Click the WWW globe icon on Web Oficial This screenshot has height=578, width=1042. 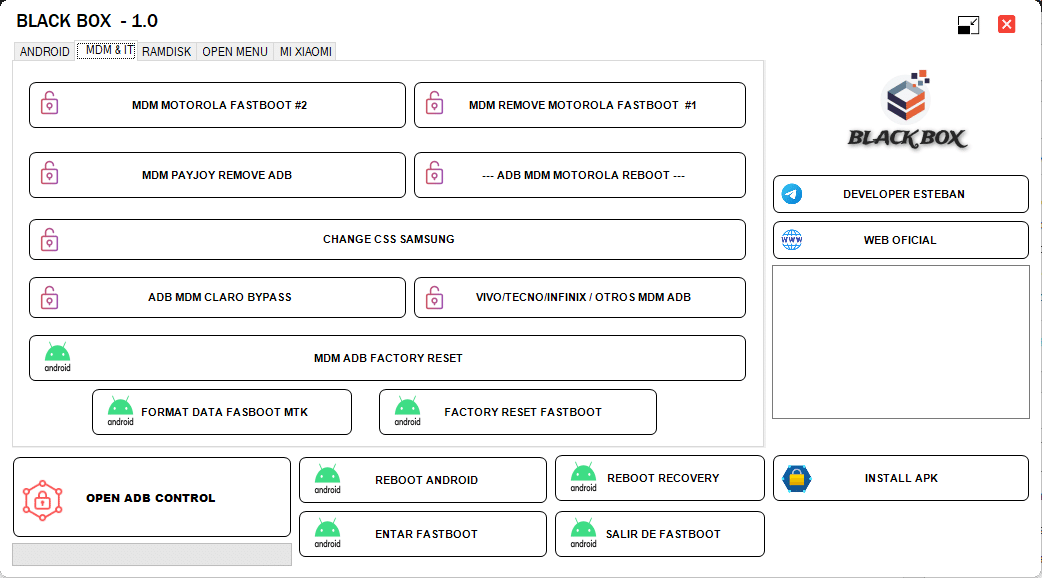[792, 240]
